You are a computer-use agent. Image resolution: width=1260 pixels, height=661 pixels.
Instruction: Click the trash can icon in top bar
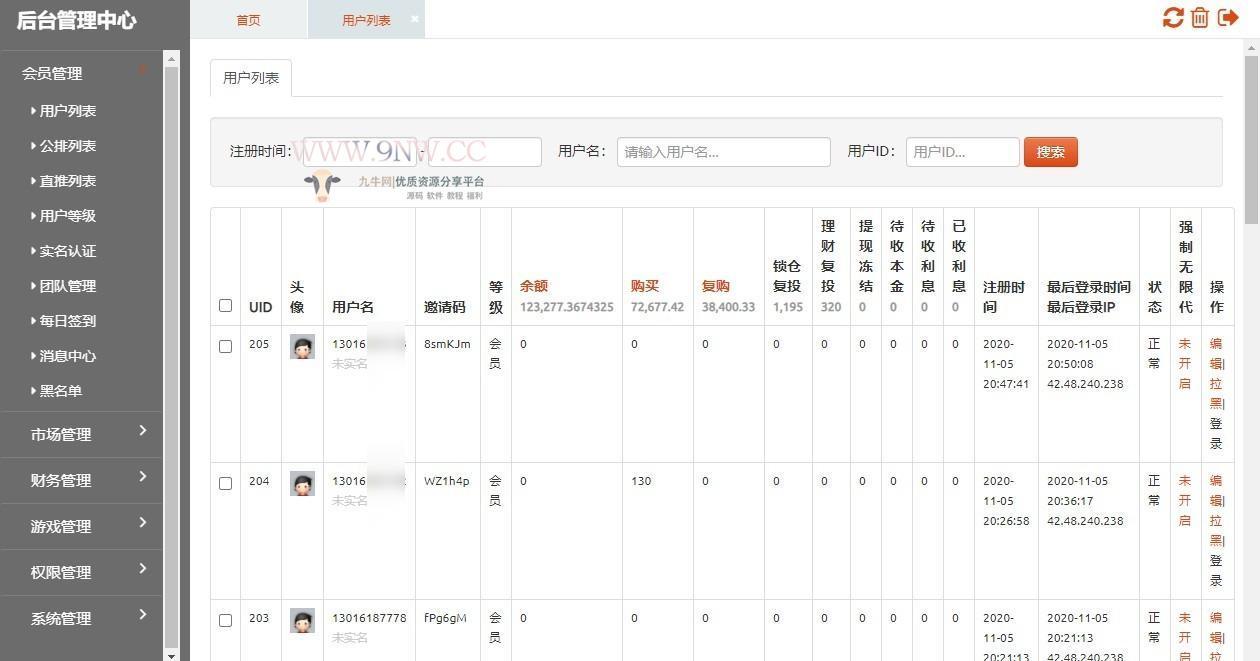point(1200,18)
